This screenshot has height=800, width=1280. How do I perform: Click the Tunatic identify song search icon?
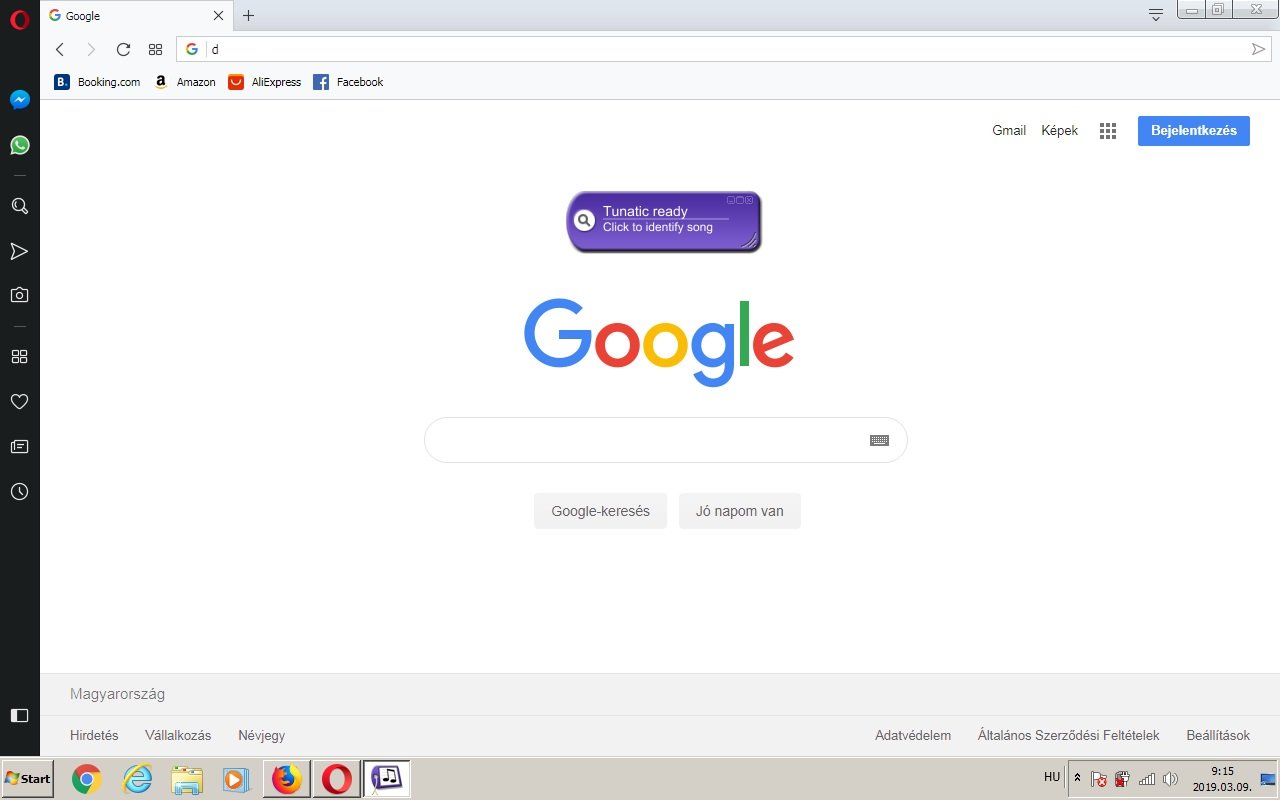584,220
